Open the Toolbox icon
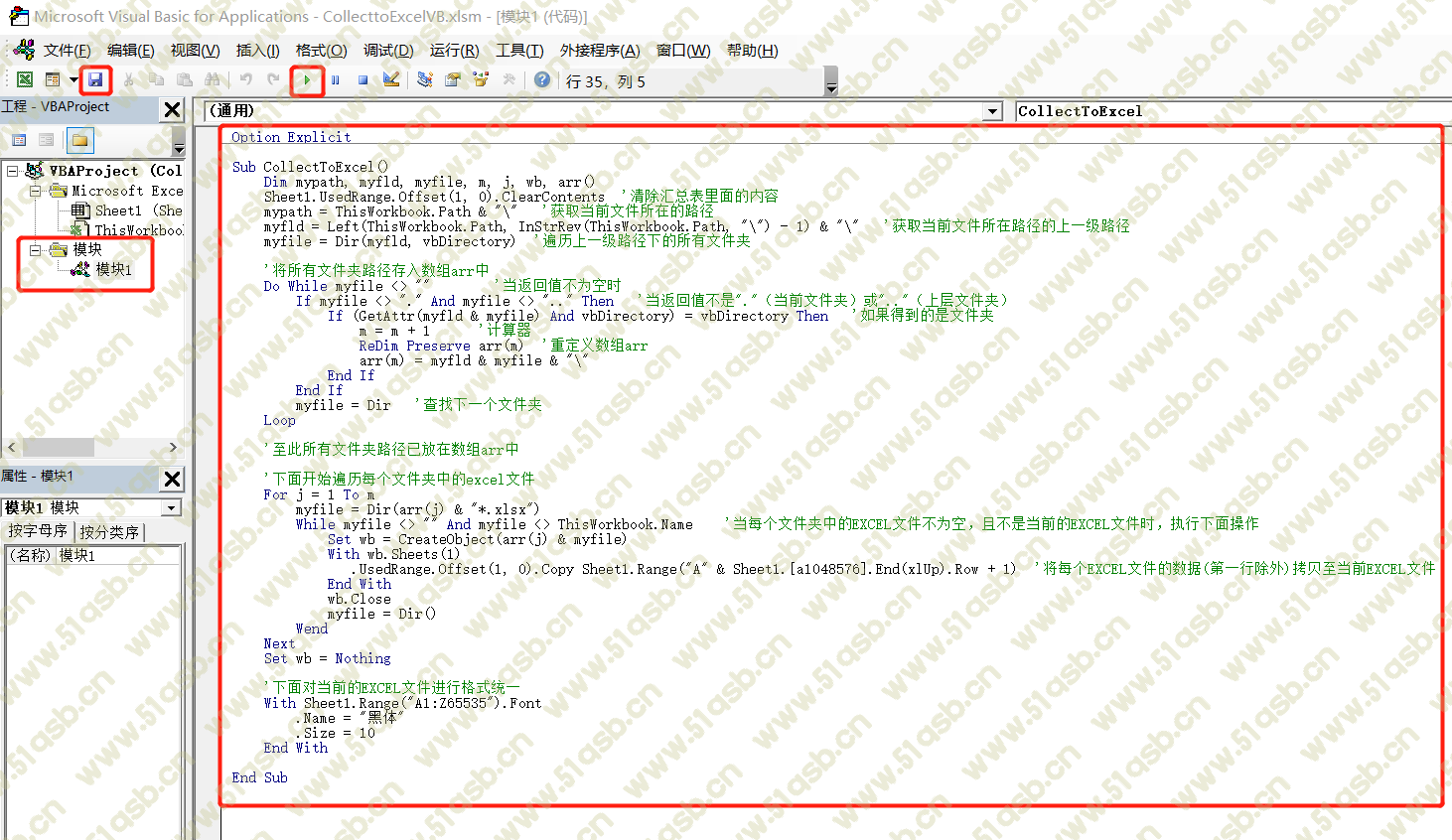Screen dimensions: 1452x840 click(x=508, y=79)
